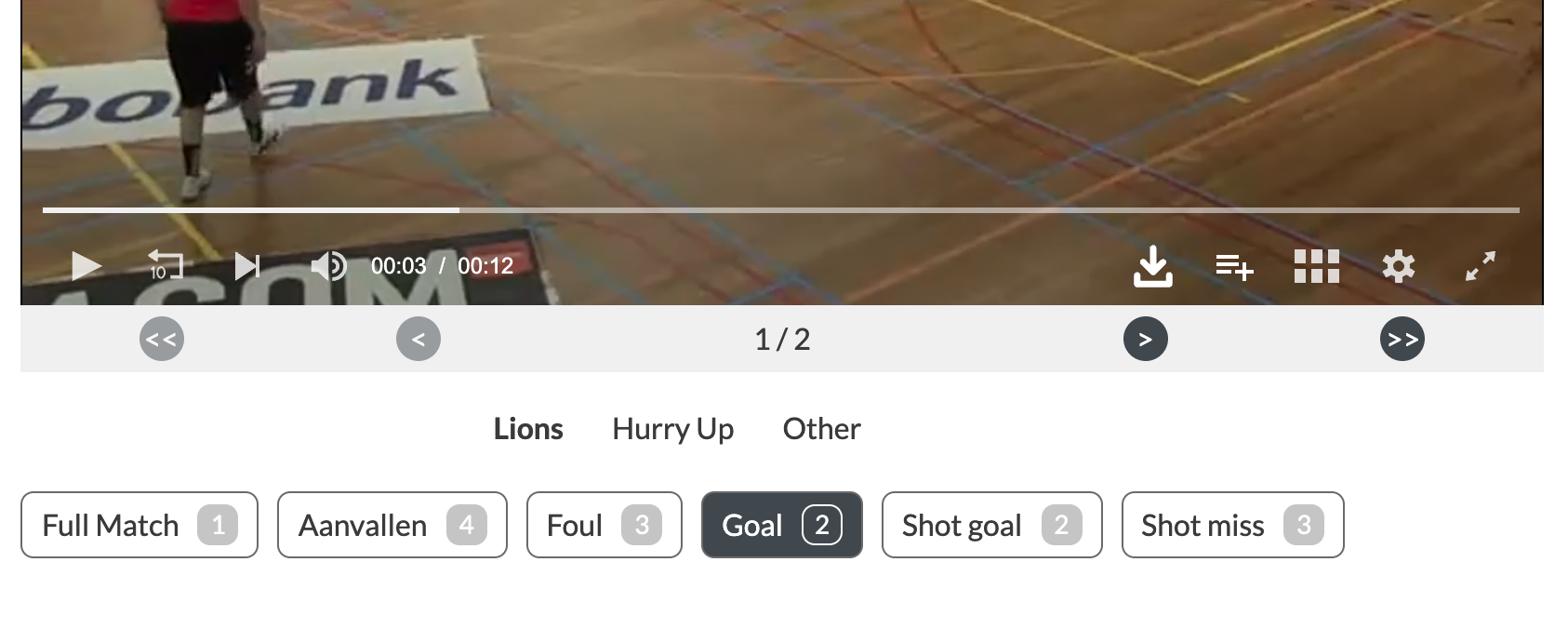
Task: Switch to Other tab
Action: point(821,429)
